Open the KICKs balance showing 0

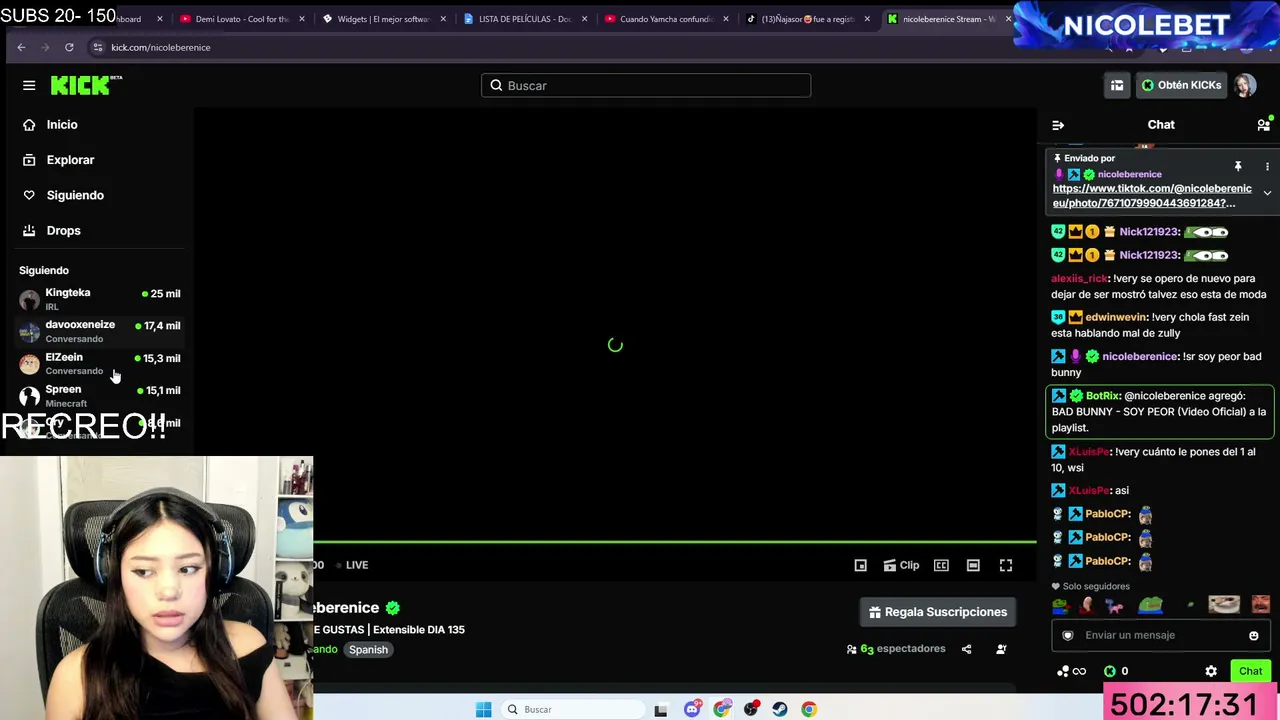[1116, 671]
